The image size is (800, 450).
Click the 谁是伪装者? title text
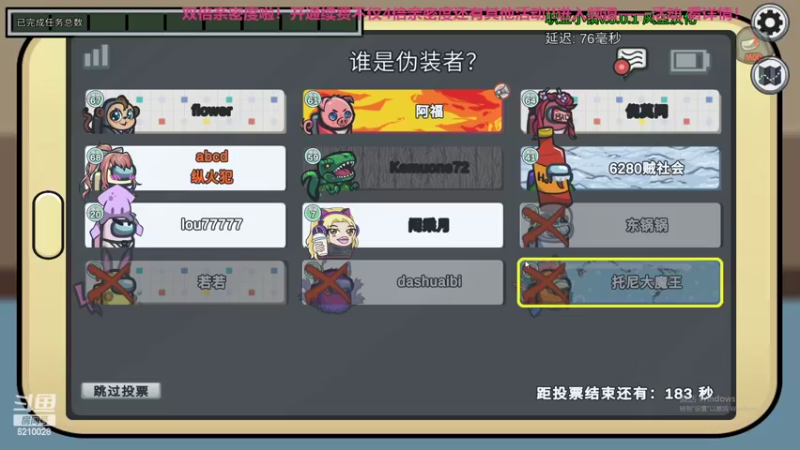413,62
